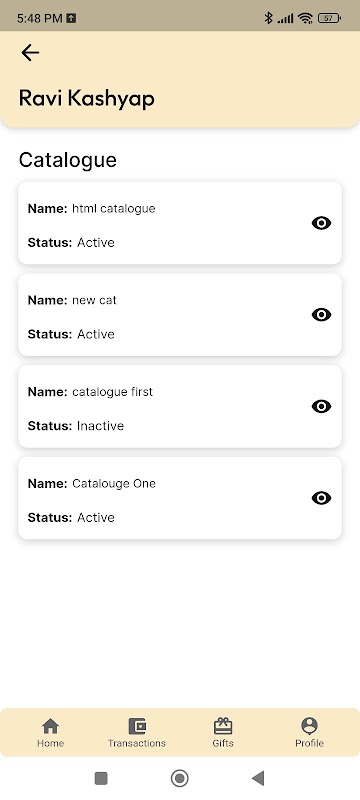Viewport: 360px width, 800px height.
Task: Tap the Ravi Kashyap header name
Action: (87, 98)
